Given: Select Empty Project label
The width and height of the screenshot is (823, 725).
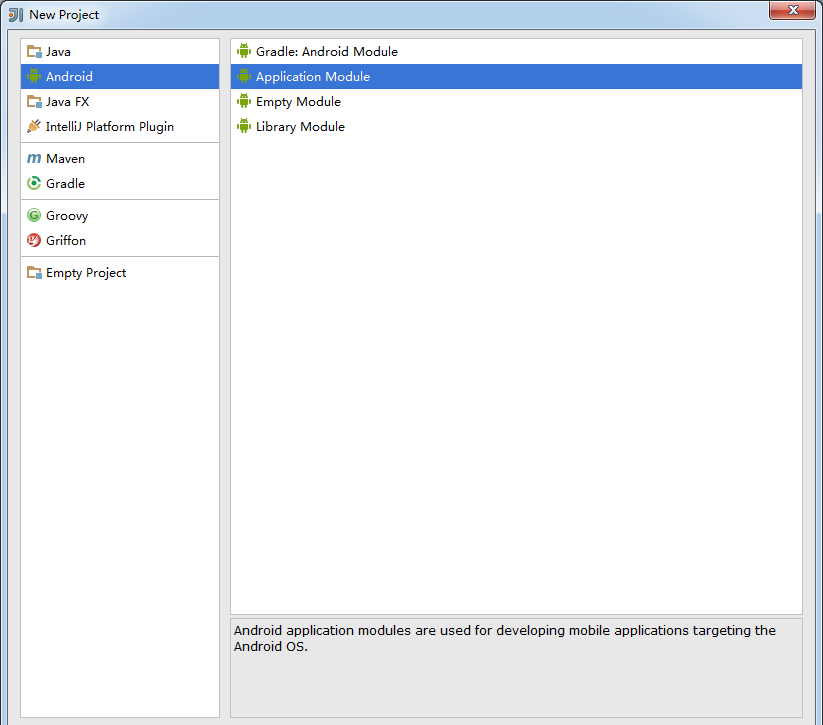Looking at the screenshot, I should (86, 273).
